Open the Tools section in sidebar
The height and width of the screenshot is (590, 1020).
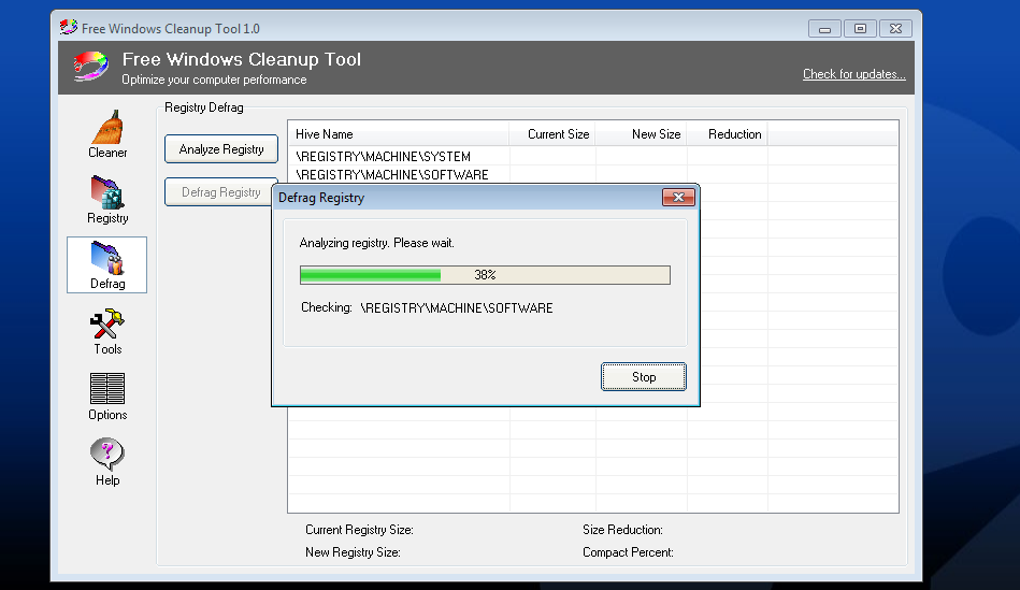click(107, 331)
